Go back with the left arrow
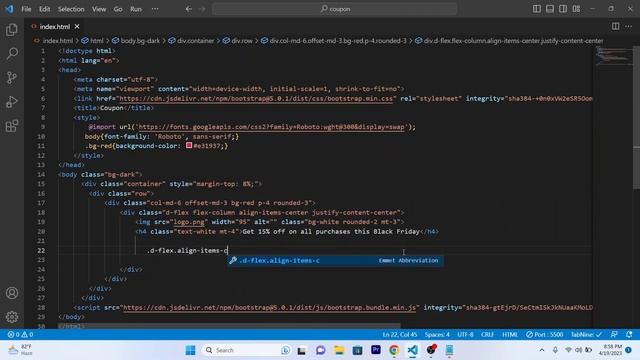Image resolution: width=640 pixels, height=360 pixels. pos(189,9)
